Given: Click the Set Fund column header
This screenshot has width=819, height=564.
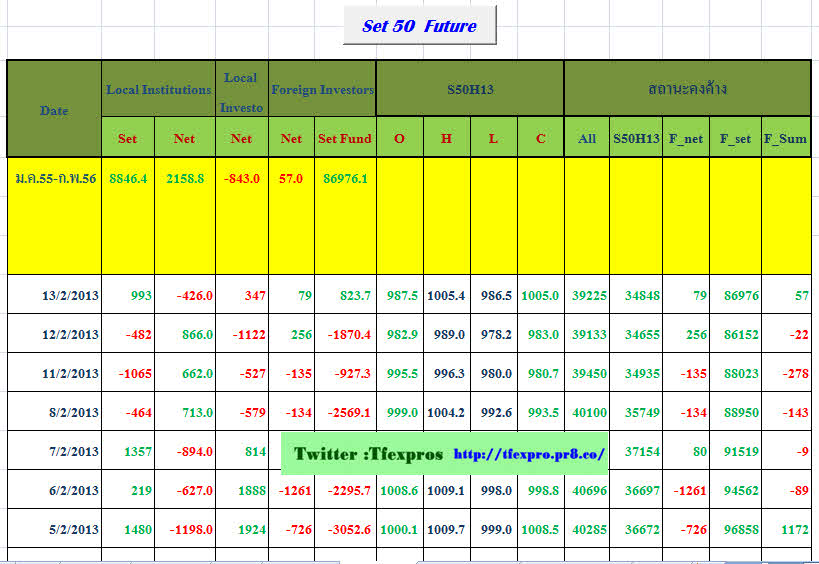Looking at the screenshot, I should [344, 139].
